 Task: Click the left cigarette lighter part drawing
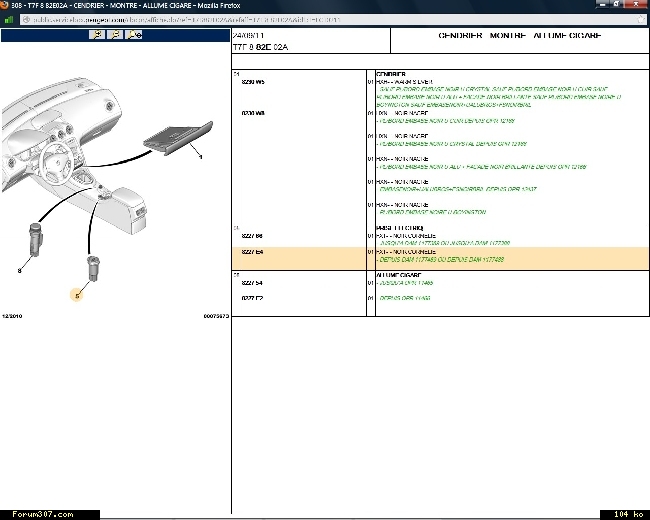click(36, 239)
